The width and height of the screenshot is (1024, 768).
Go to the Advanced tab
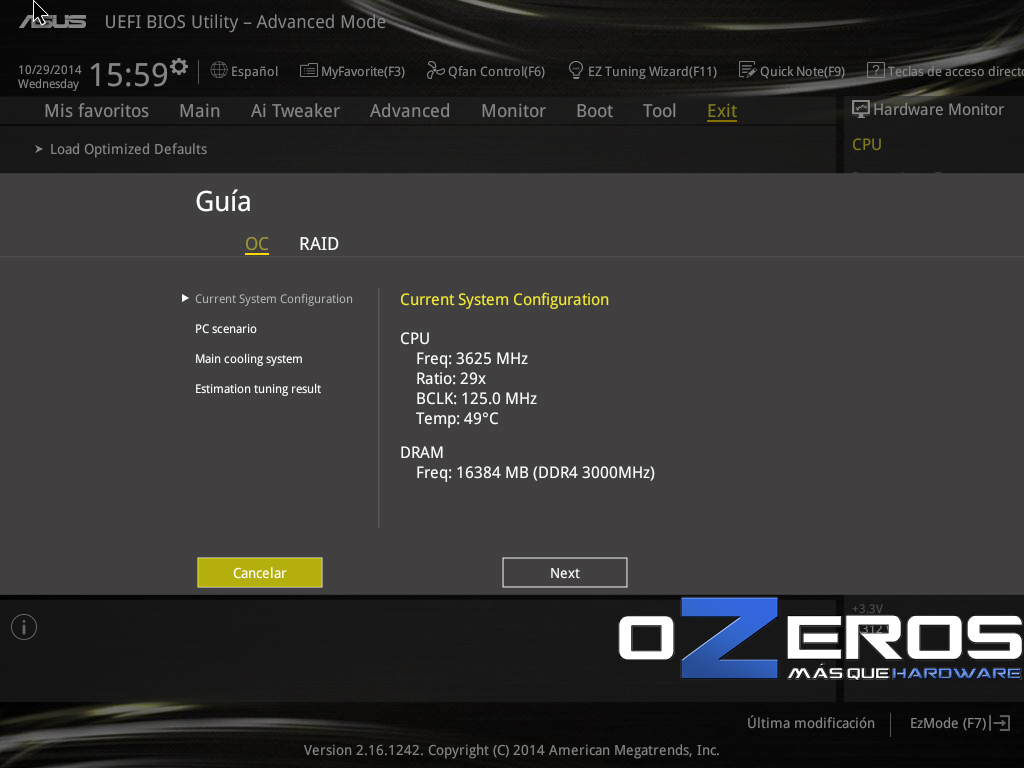tap(410, 110)
